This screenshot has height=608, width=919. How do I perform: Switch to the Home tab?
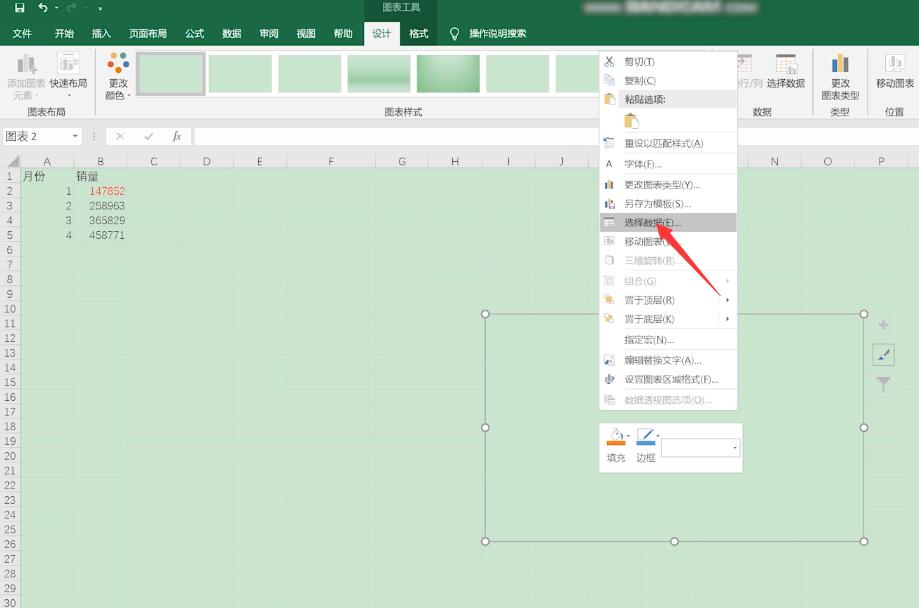point(64,33)
